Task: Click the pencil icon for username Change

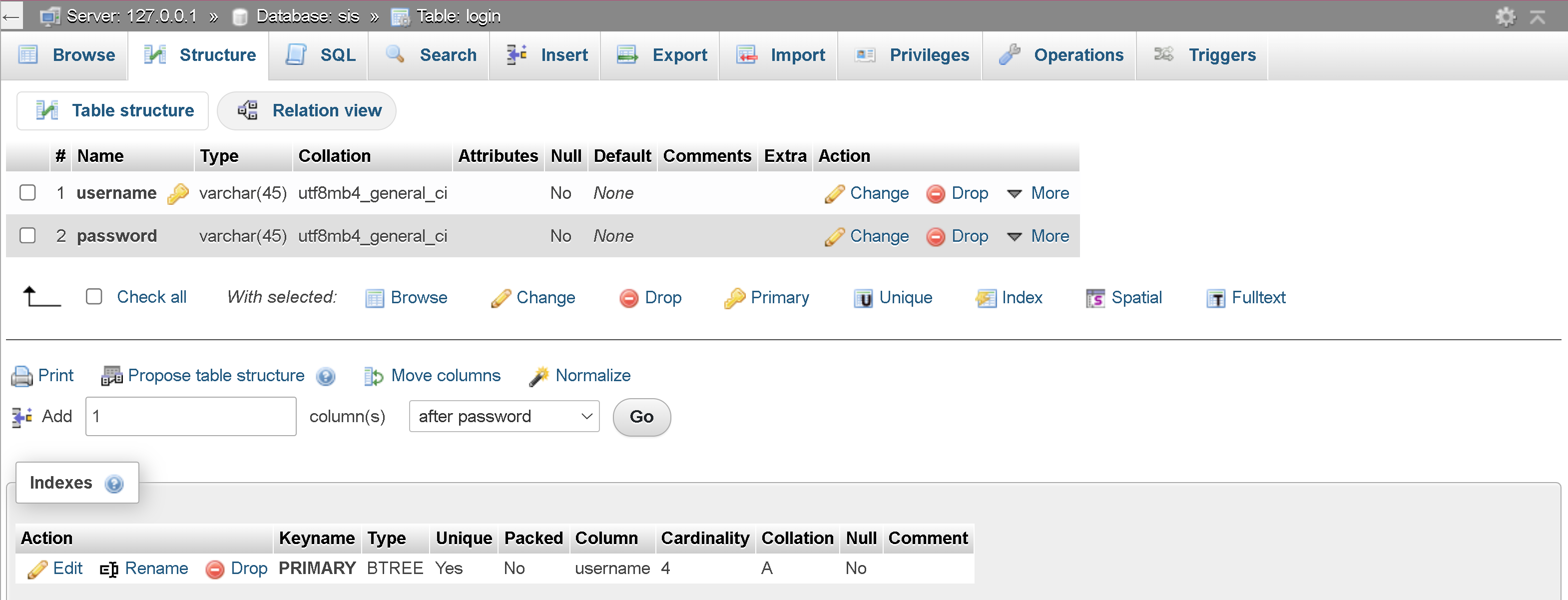Action: 835,193
